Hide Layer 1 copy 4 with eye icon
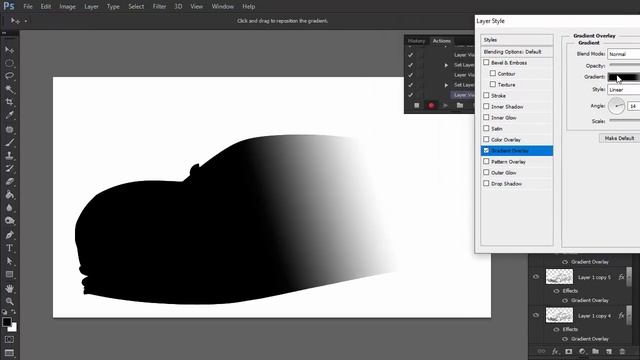 pyautogui.click(x=536, y=315)
